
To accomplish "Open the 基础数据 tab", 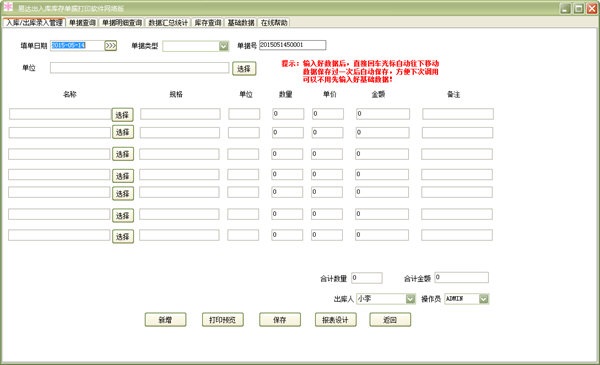I will 241,23.
